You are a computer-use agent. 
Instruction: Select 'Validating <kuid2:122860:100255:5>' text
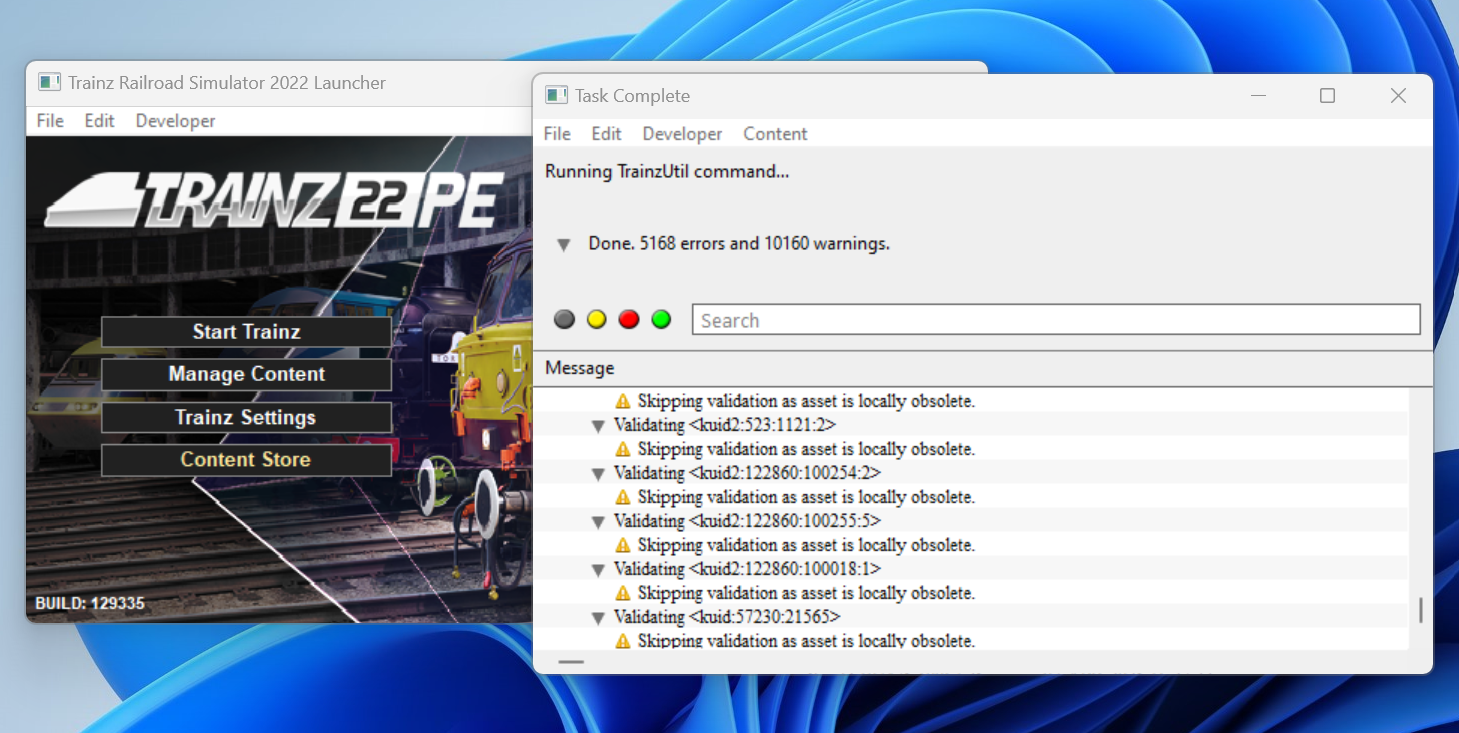coord(747,521)
